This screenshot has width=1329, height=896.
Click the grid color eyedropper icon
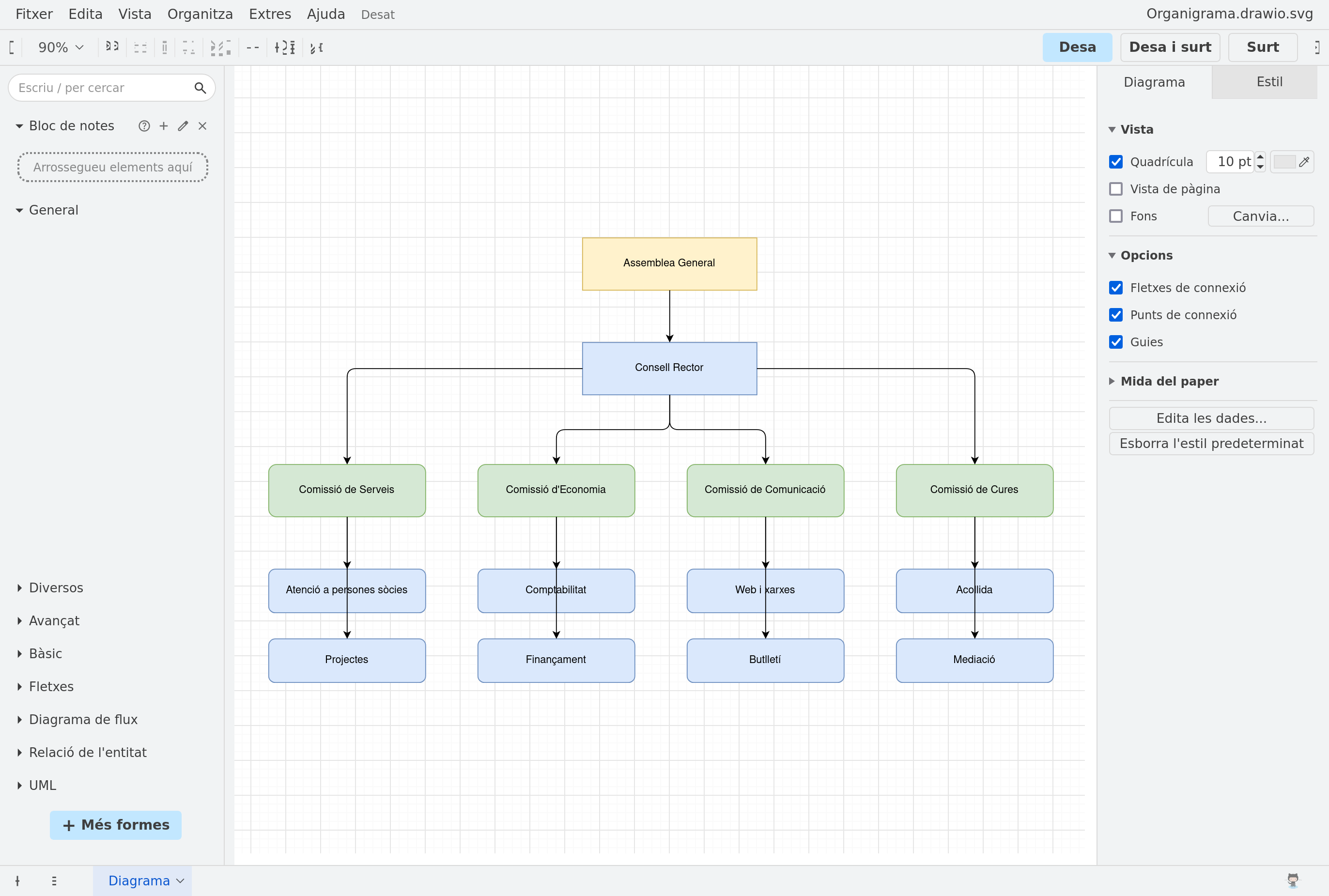[x=1304, y=162]
